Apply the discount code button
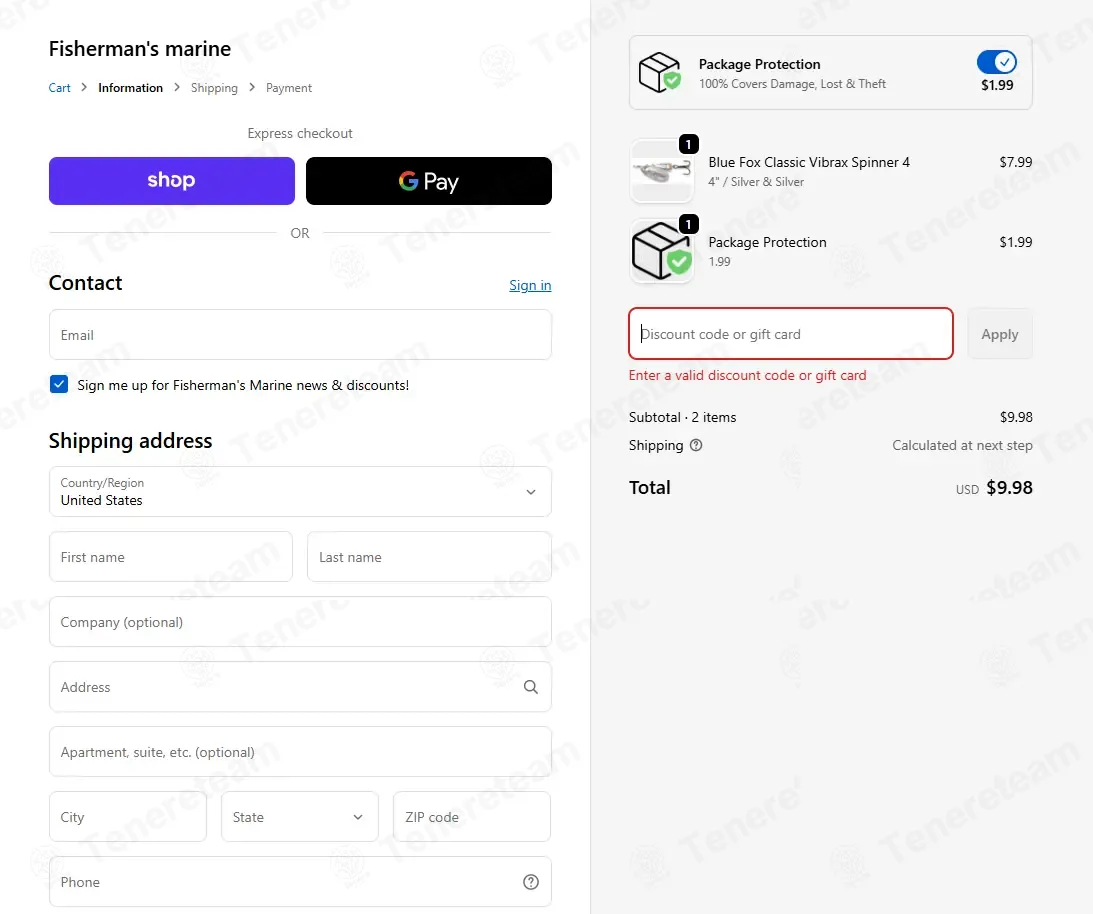The height and width of the screenshot is (914, 1093). tap(1000, 334)
